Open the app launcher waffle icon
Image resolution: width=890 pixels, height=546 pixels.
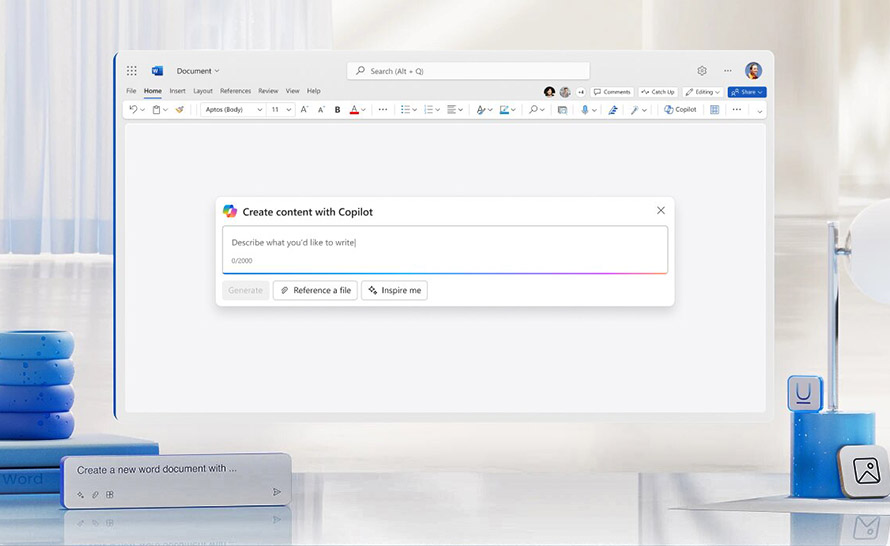click(131, 71)
